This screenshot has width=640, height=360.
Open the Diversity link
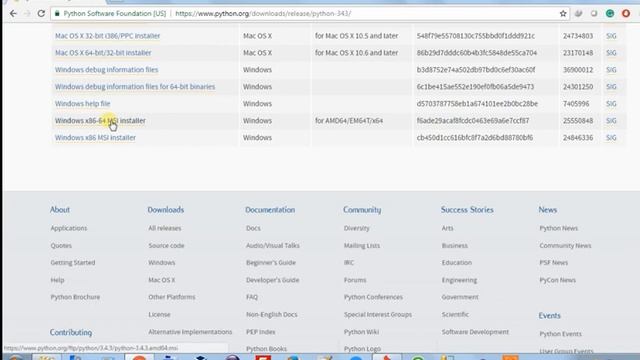[357, 228]
